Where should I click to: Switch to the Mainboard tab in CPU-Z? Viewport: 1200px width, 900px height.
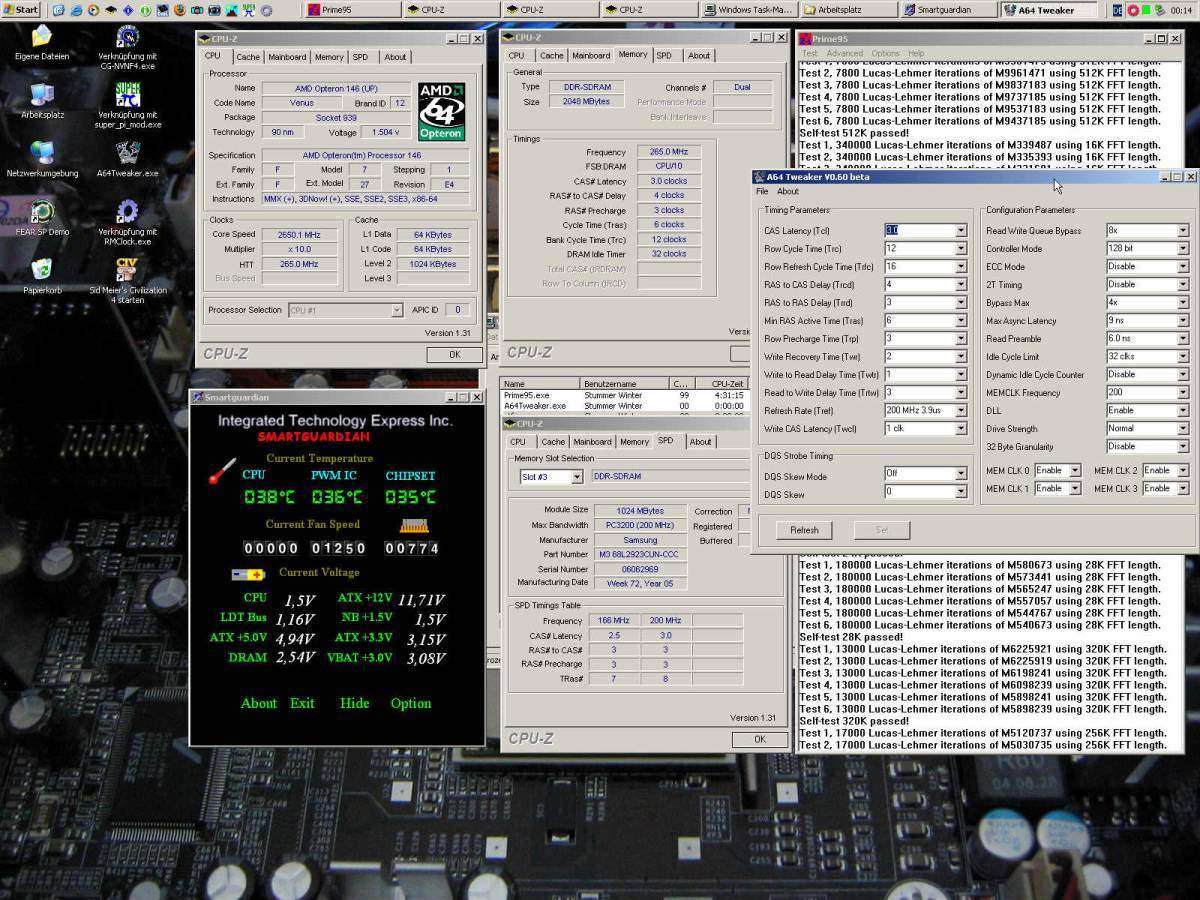click(286, 57)
